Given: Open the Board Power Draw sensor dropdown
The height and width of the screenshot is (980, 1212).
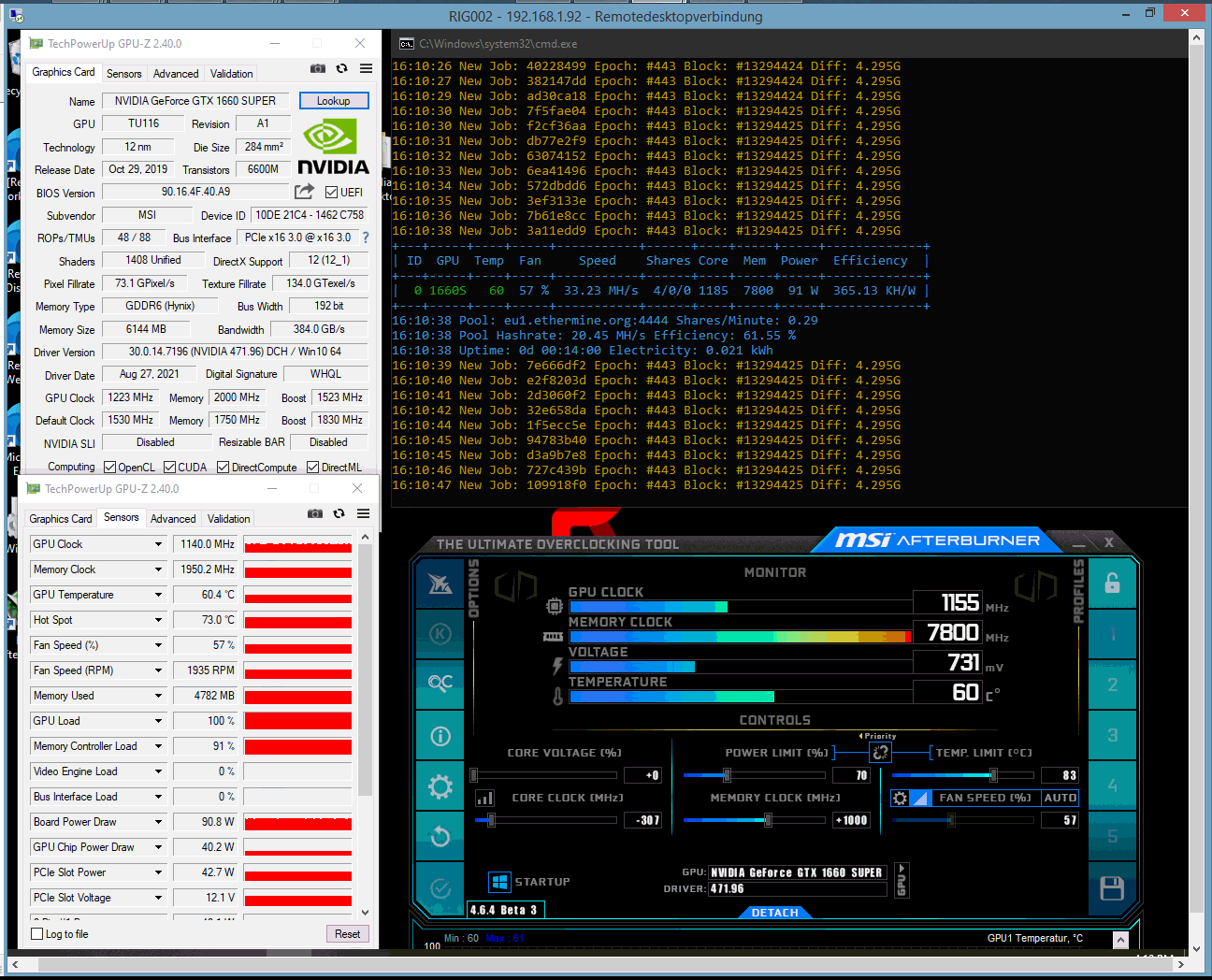Looking at the screenshot, I should [158, 822].
